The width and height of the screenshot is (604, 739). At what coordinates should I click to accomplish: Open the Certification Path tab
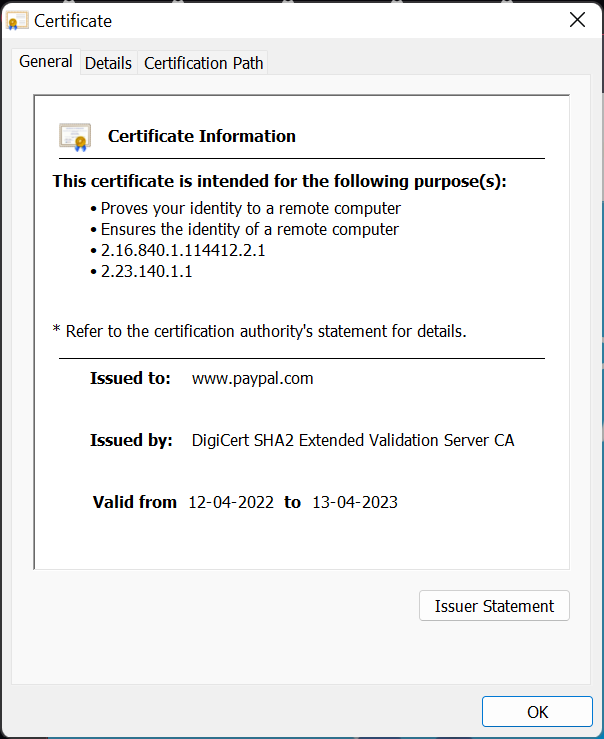(x=204, y=63)
